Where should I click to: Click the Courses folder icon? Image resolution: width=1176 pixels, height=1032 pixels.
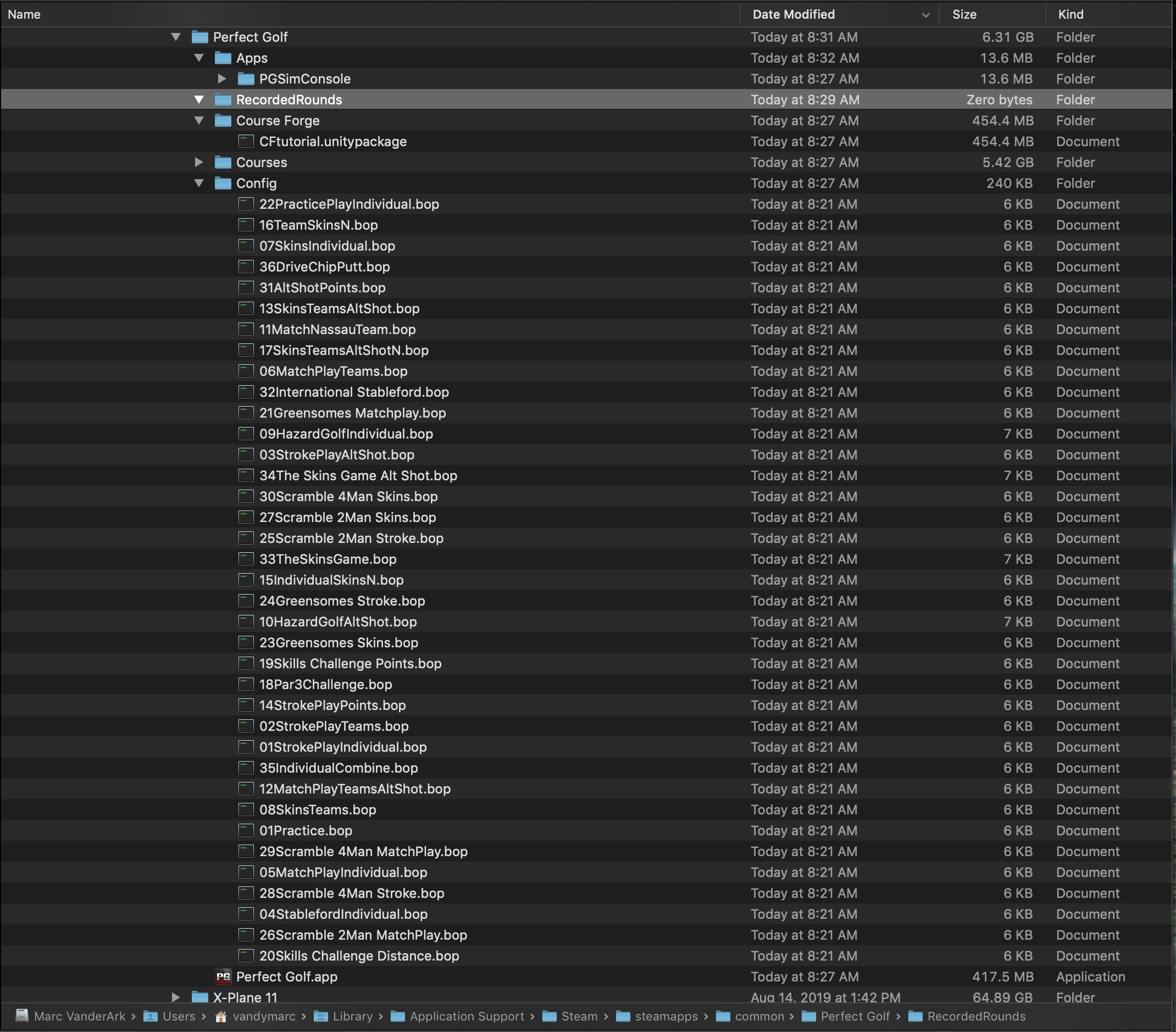(223, 162)
